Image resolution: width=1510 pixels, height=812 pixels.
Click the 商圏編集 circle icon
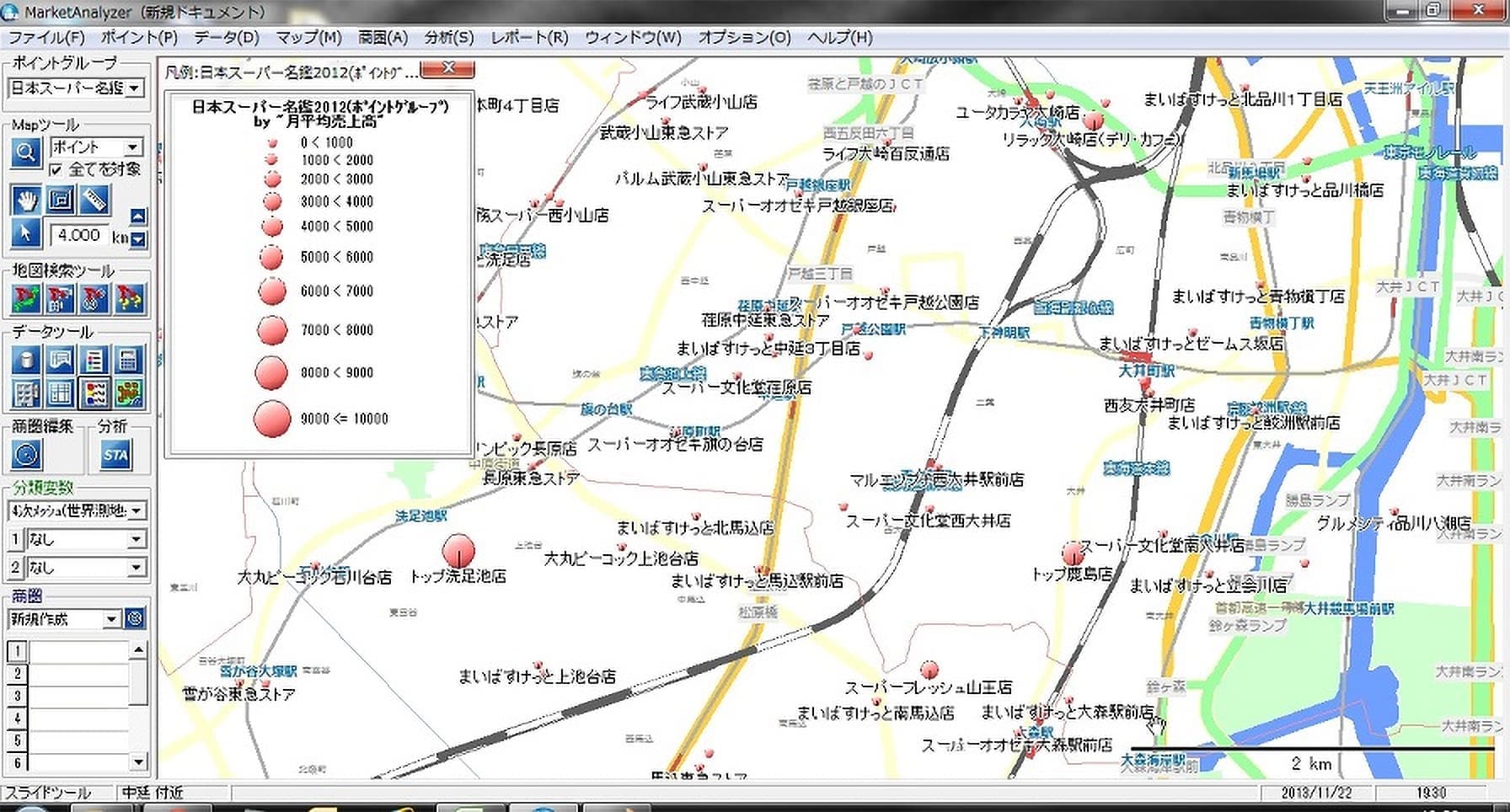27,455
